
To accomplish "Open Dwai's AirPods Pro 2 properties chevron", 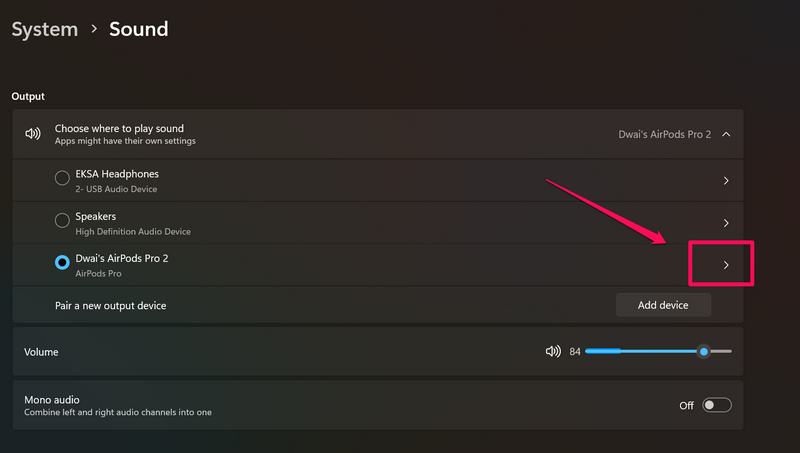I will coord(726,265).
